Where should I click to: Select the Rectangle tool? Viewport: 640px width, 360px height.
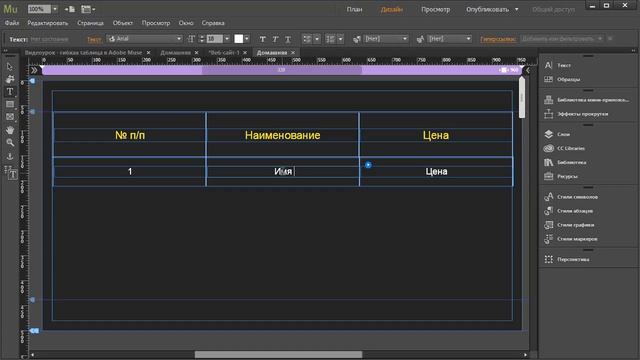(x=10, y=104)
